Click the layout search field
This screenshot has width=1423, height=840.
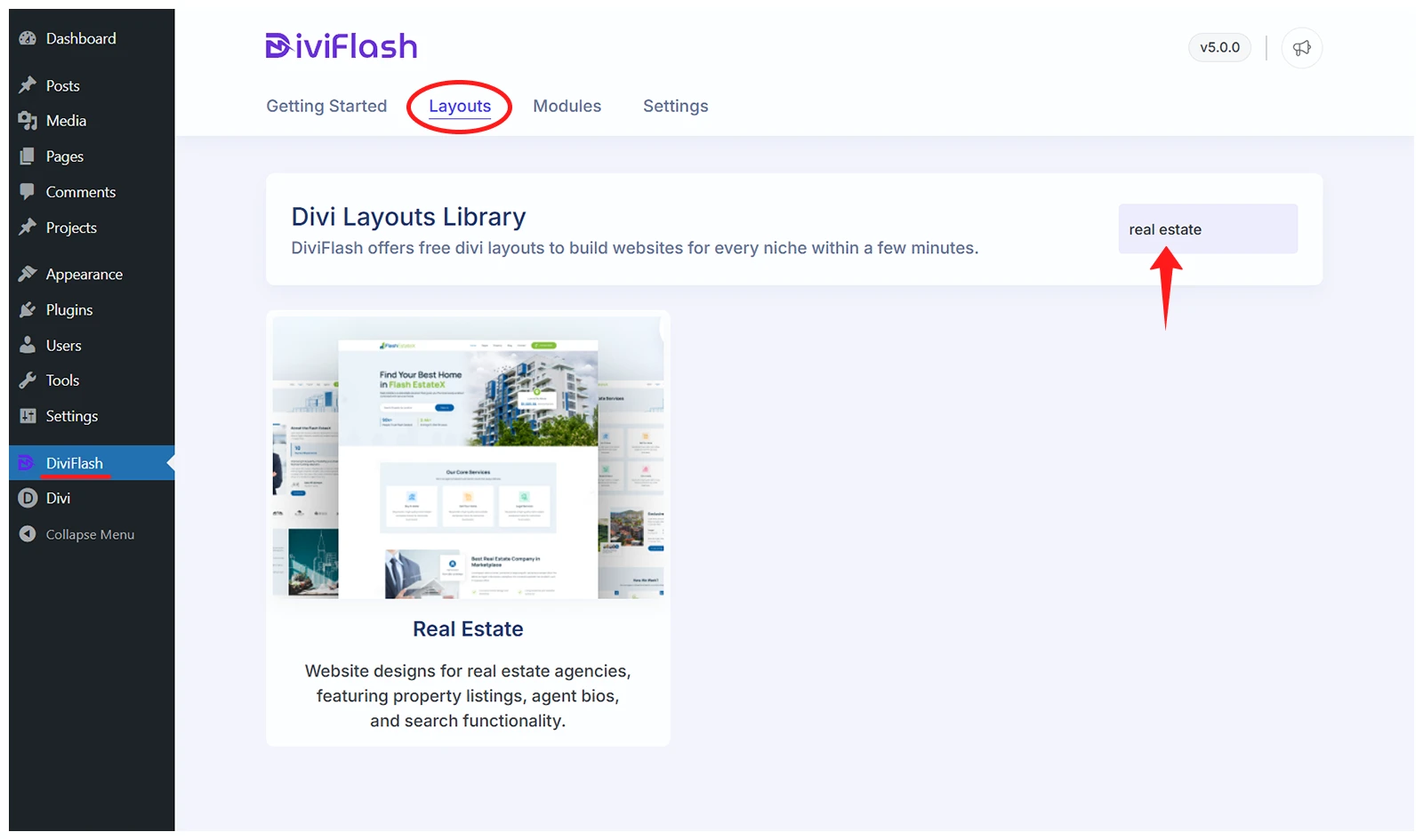tap(1207, 229)
